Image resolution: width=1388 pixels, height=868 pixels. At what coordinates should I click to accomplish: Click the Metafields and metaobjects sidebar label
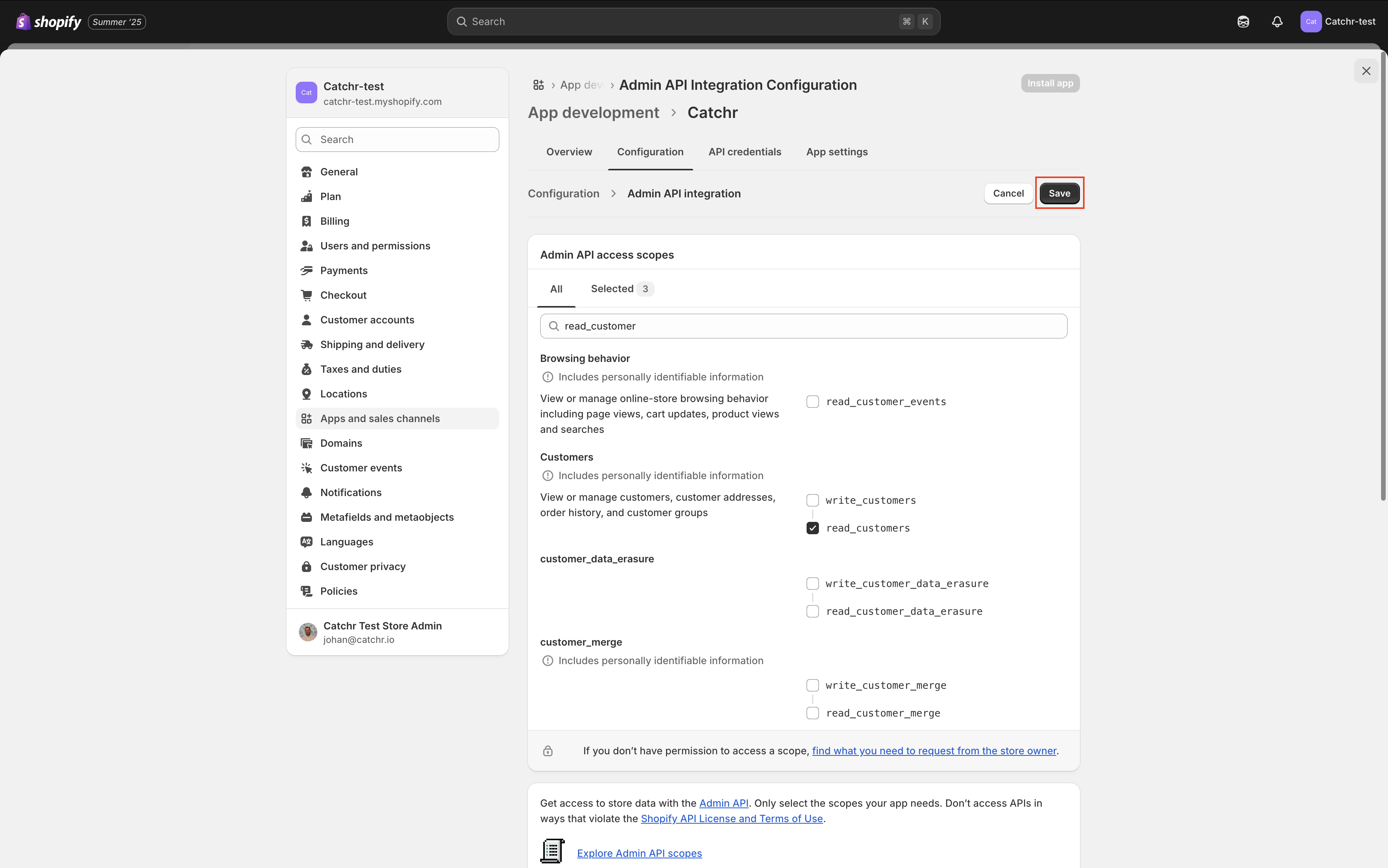coord(386,517)
